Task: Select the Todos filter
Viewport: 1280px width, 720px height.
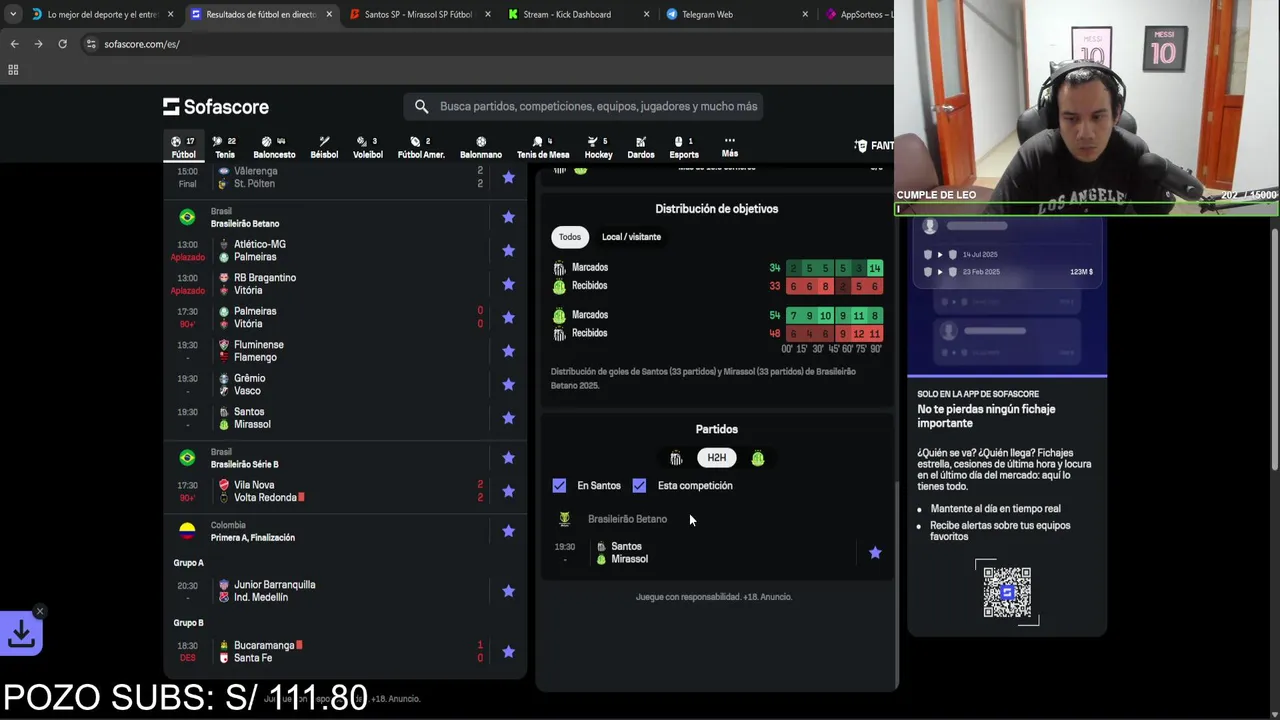Action: 570,237
